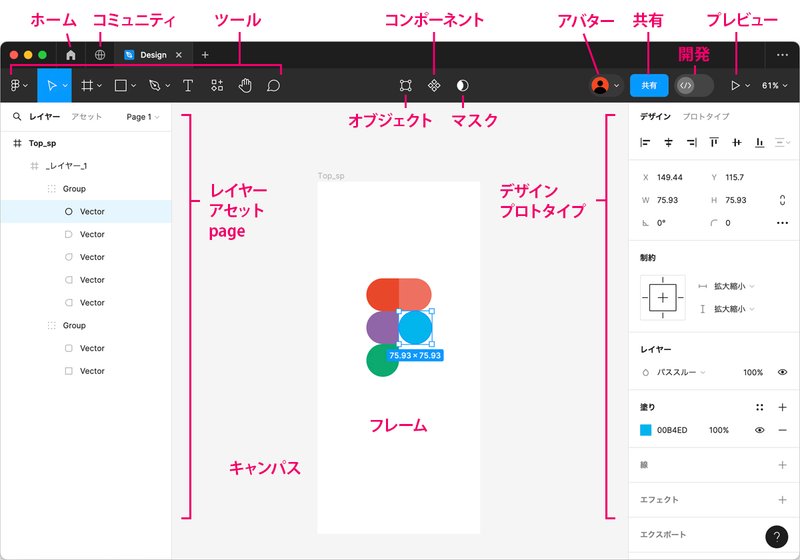Align selection to the bottom
800x560 pixels.
pyautogui.click(x=760, y=142)
